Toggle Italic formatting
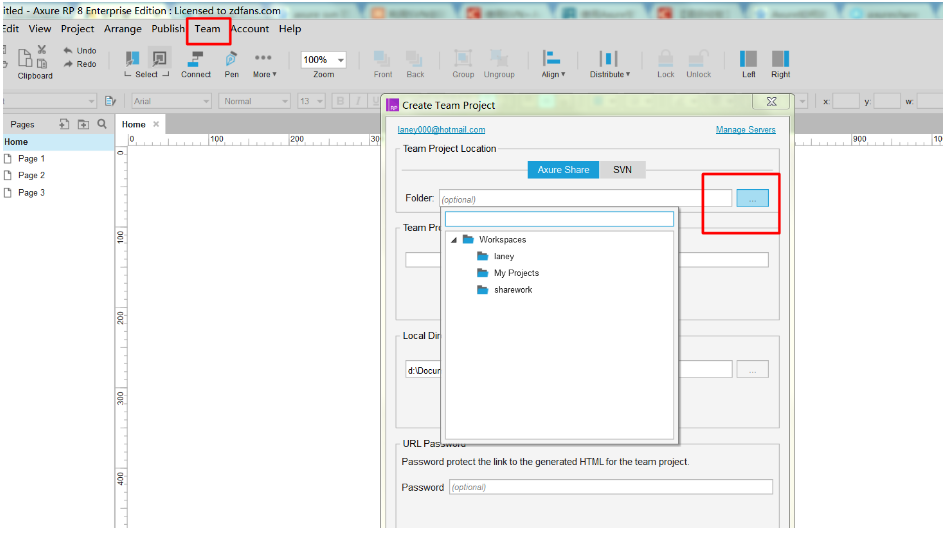 point(358,101)
